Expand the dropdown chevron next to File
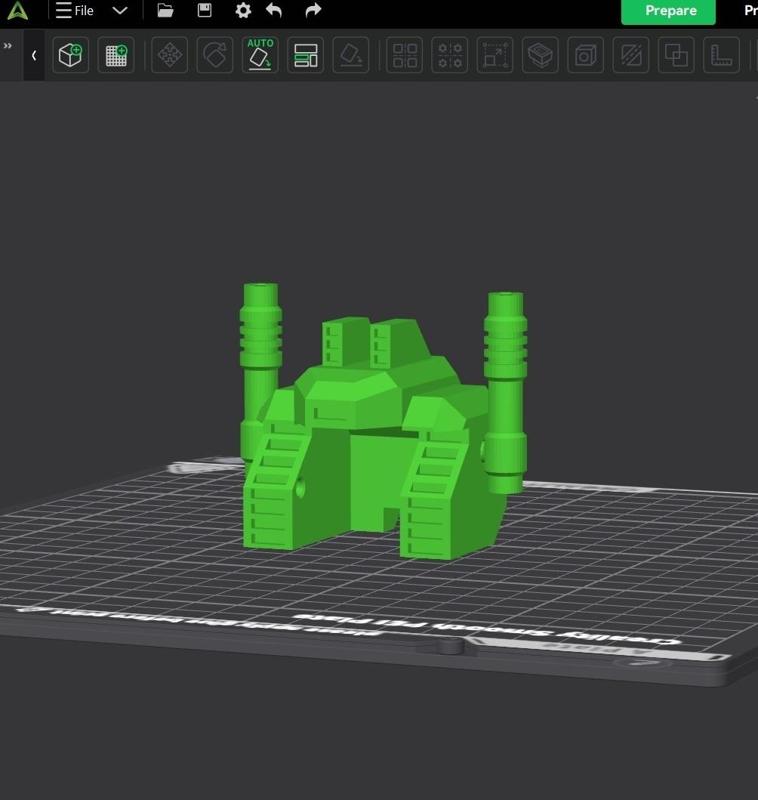This screenshot has width=758, height=800. click(120, 10)
